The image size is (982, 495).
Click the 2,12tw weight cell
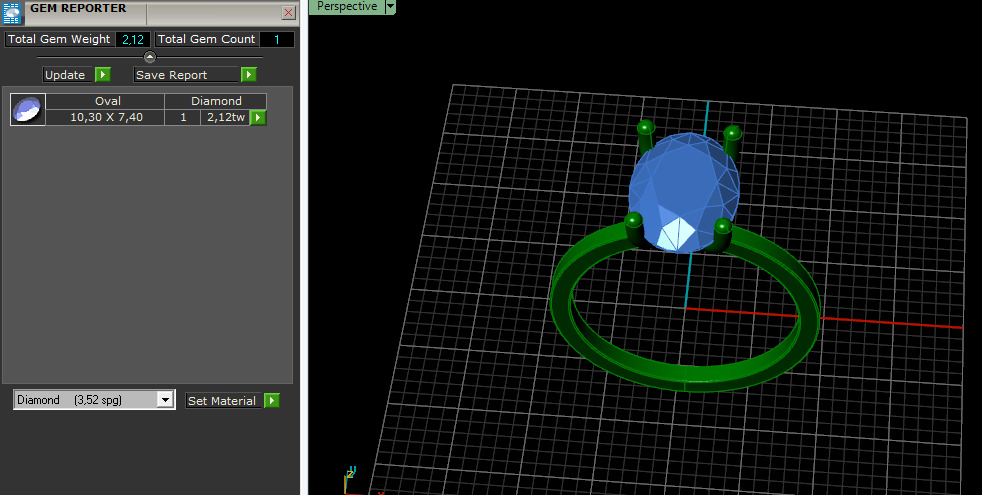[225, 117]
